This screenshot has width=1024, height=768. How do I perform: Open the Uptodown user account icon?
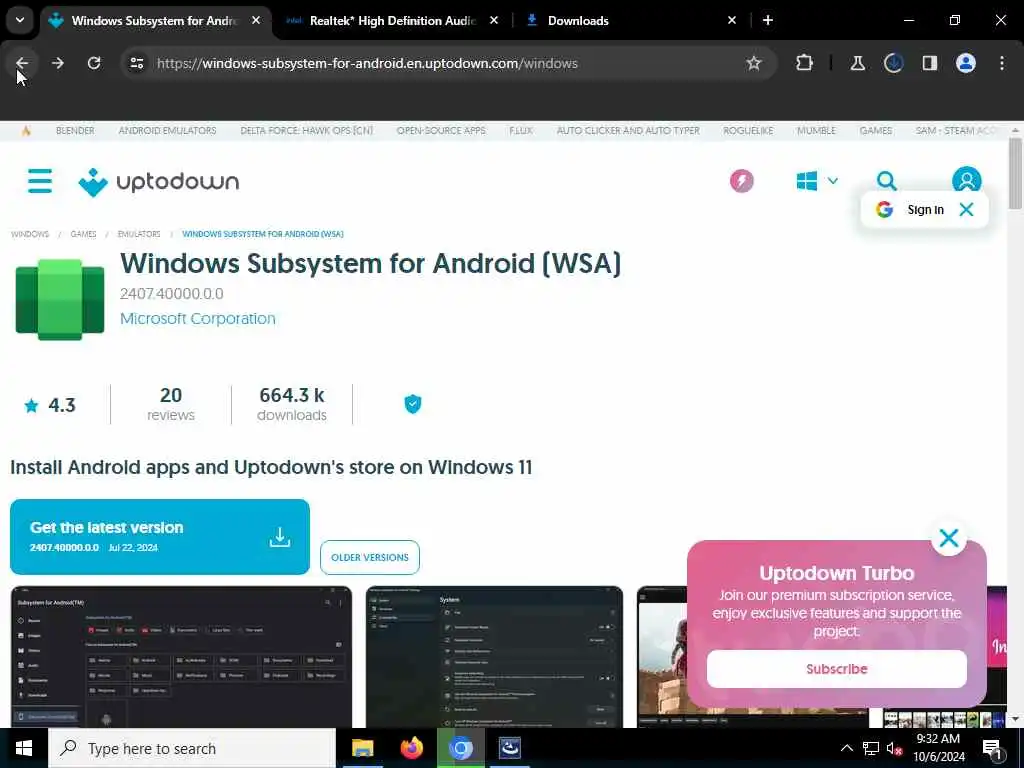(x=966, y=180)
